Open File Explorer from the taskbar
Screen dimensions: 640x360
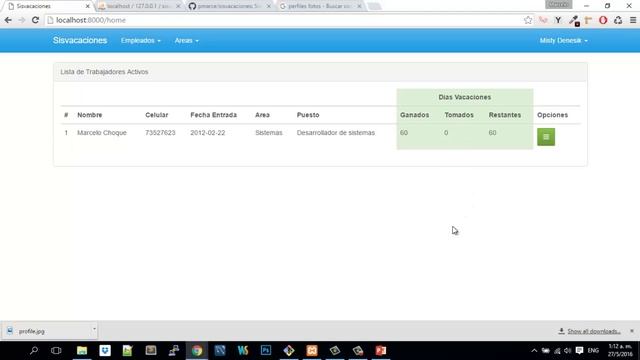(x=82, y=351)
